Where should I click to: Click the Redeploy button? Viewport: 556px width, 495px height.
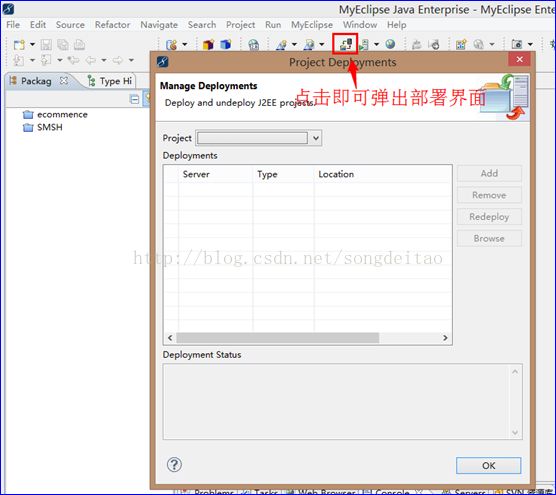(x=489, y=217)
